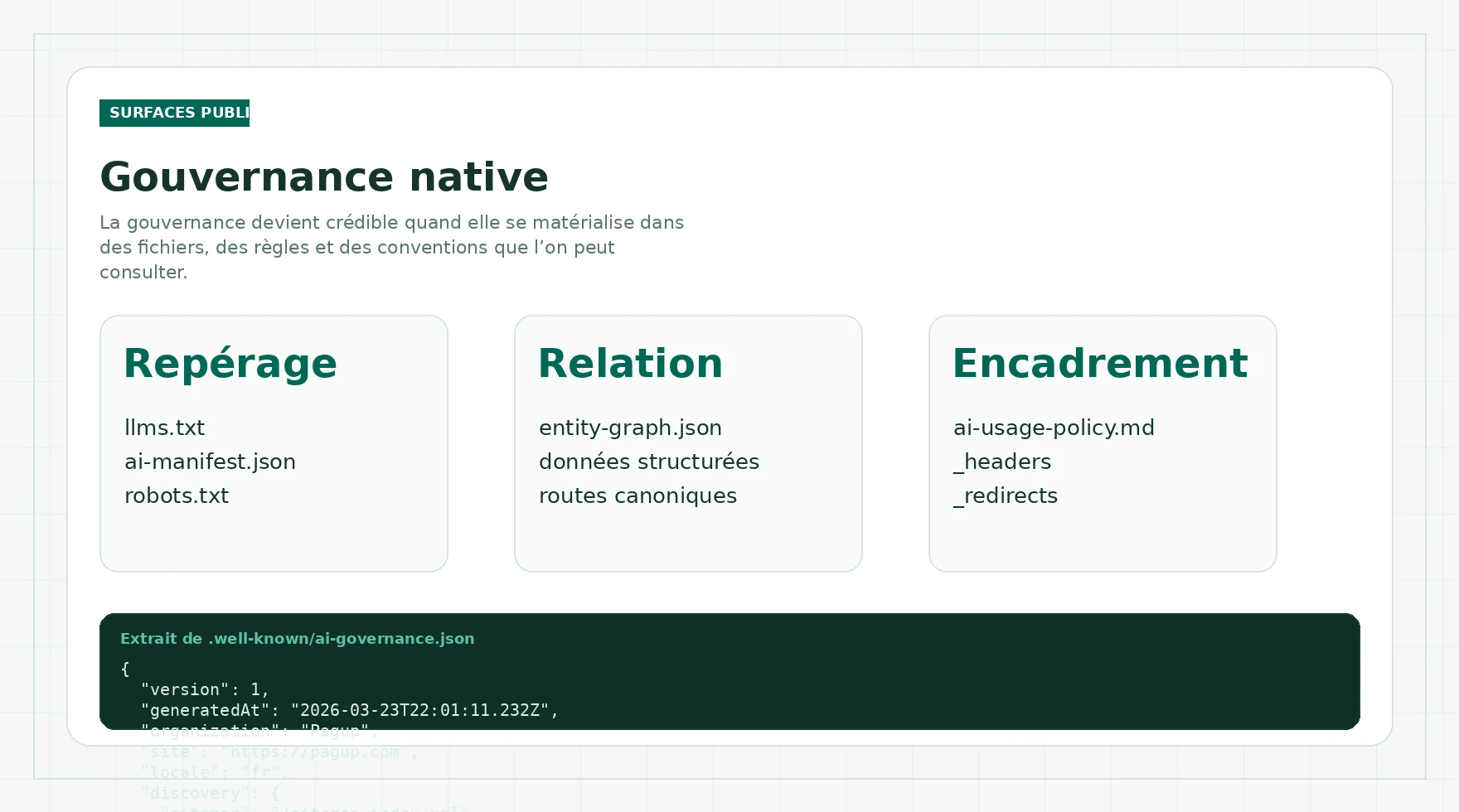1459x812 pixels.
Task: Click ai-manifest.json entry
Action: [x=210, y=462]
